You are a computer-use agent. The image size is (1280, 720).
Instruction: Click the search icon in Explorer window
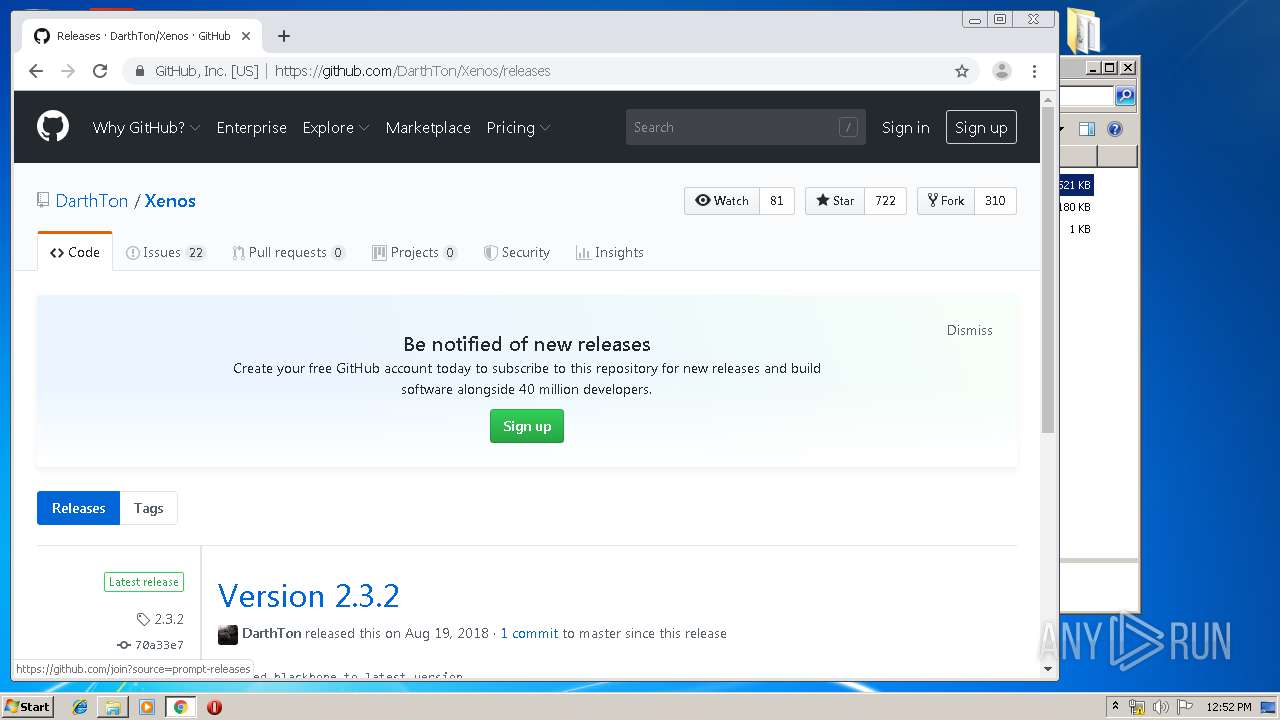[x=1125, y=96]
